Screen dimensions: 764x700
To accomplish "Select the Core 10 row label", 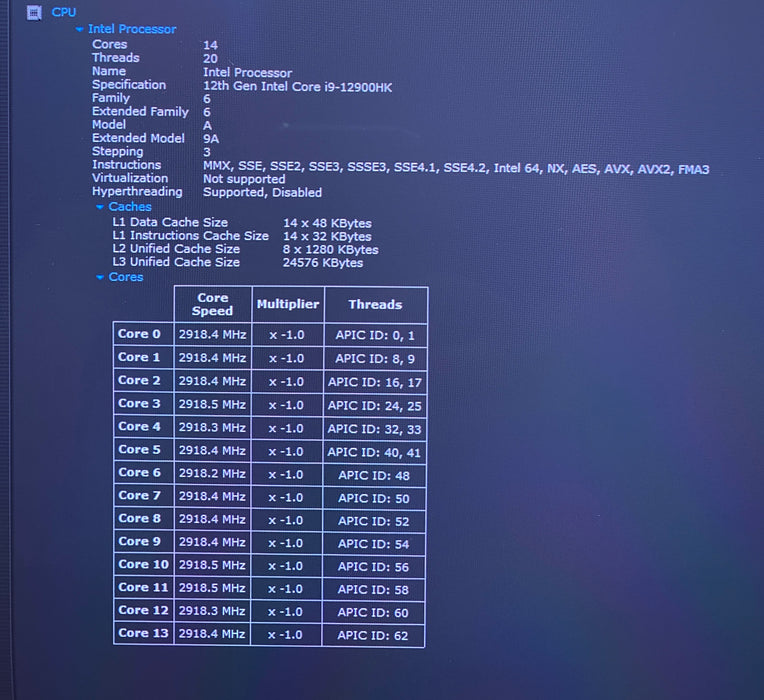I will (x=143, y=564).
